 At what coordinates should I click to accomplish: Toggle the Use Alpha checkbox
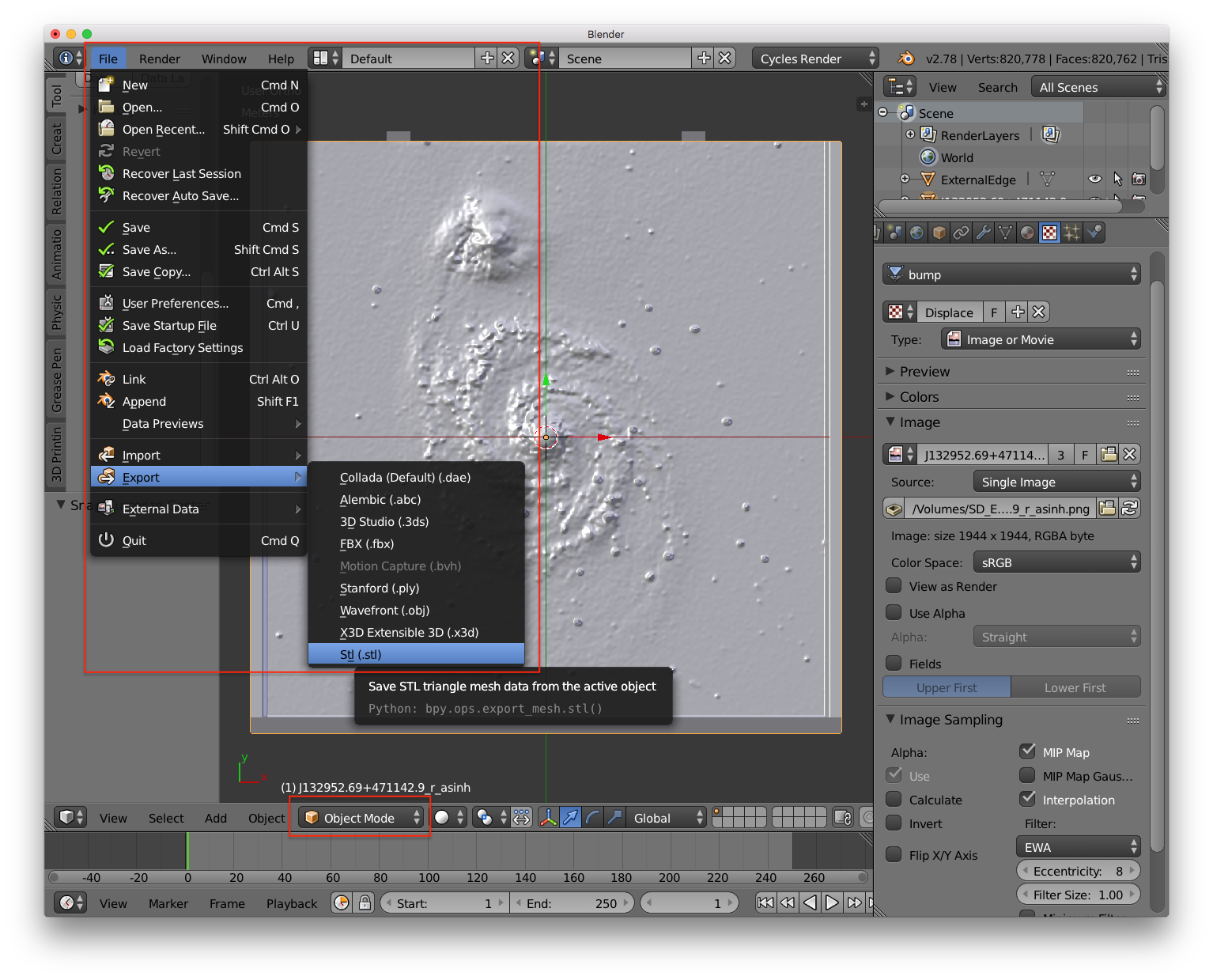coord(894,612)
